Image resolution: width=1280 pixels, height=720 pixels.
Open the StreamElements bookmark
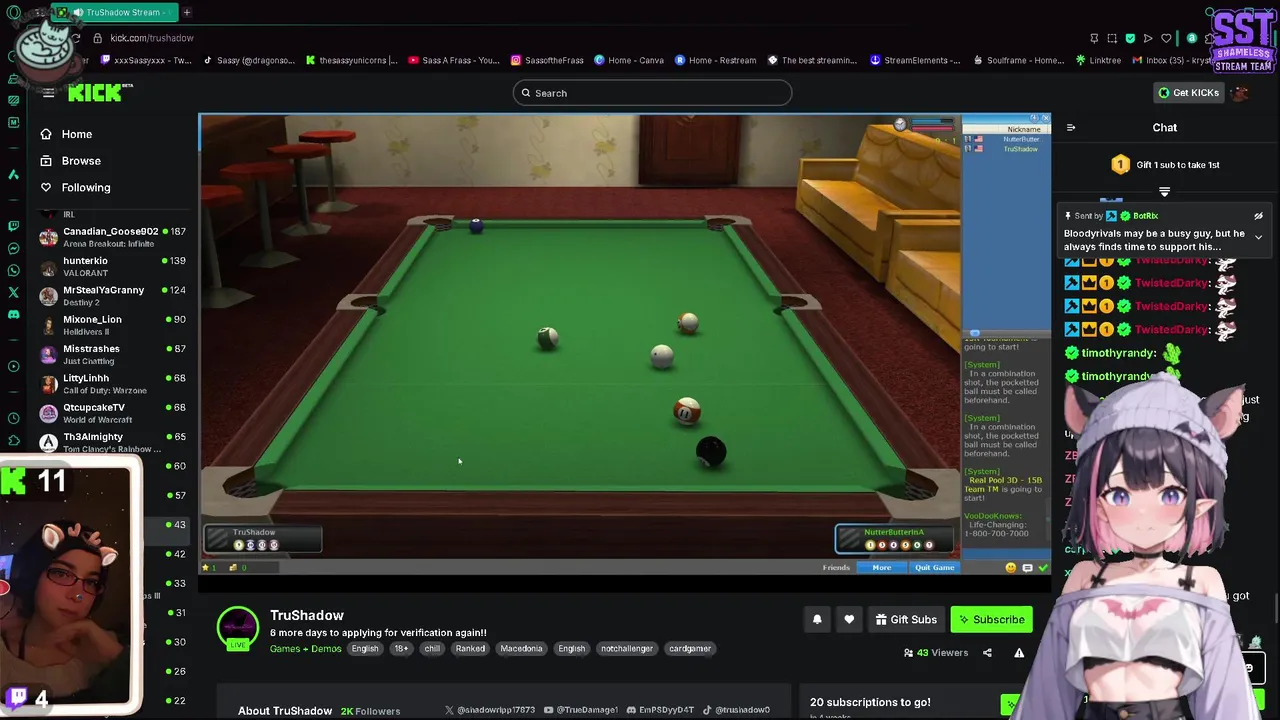(x=915, y=60)
